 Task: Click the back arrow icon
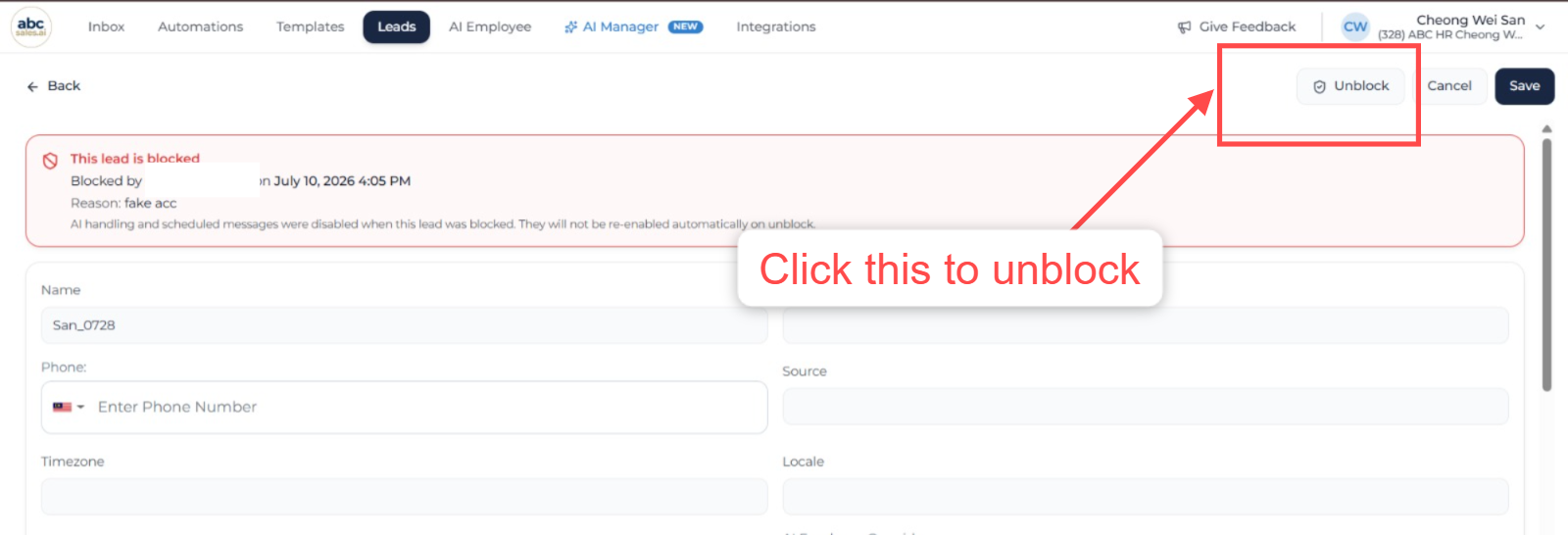pos(32,86)
